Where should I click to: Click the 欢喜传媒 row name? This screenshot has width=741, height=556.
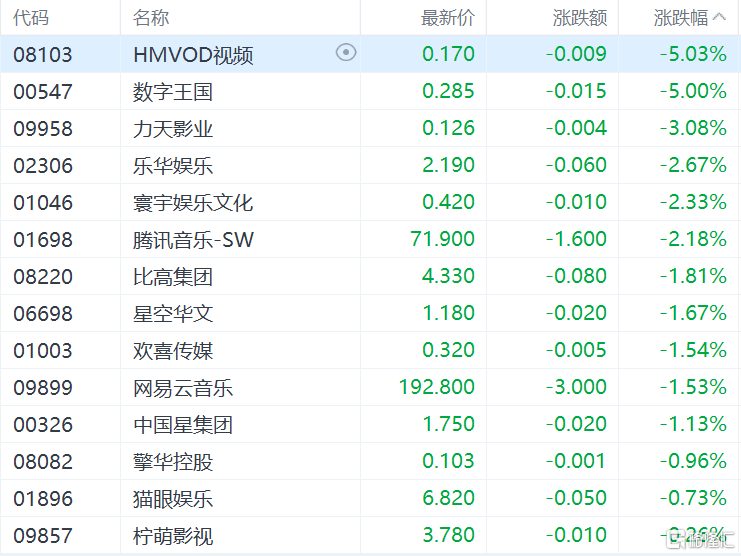[173, 350]
